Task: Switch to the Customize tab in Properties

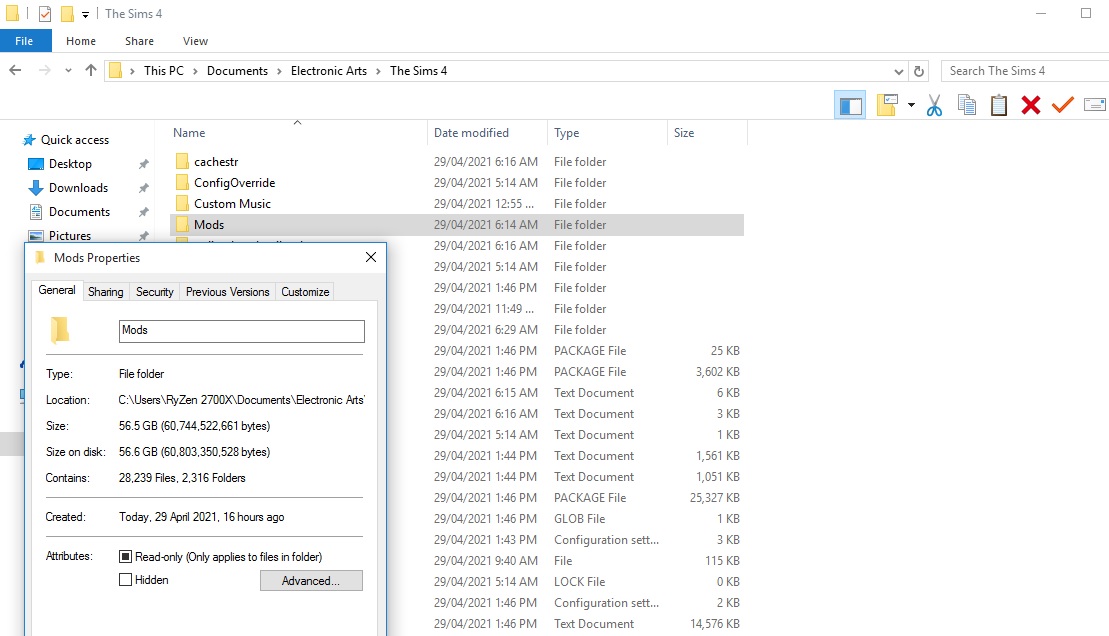Action: click(x=306, y=291)
